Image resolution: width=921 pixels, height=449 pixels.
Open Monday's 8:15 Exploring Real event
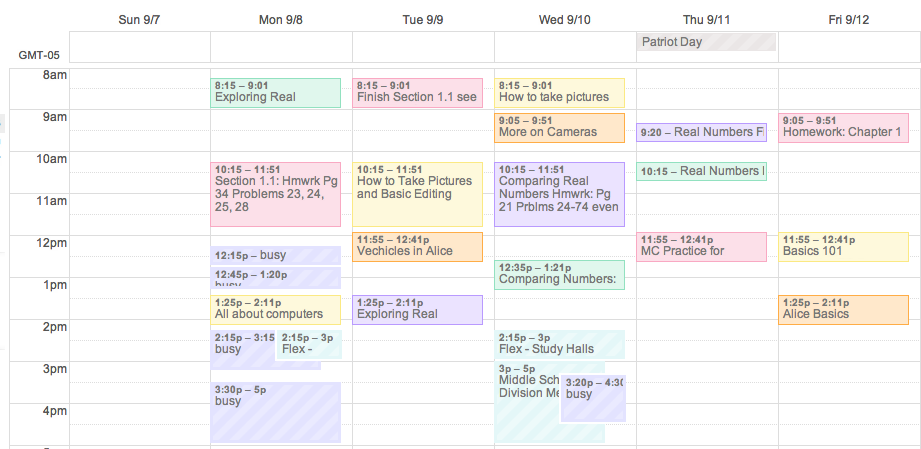click(275, 93)
